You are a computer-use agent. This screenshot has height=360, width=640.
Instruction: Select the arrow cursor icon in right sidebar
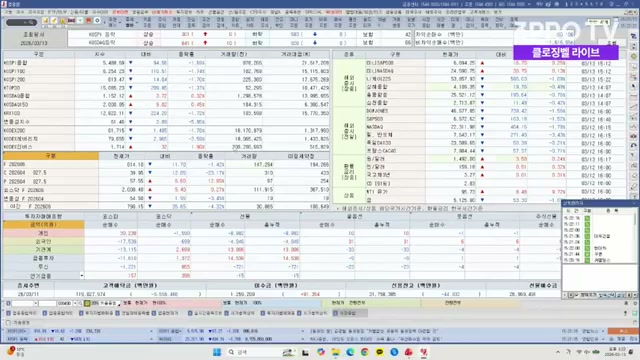[633, 86]
